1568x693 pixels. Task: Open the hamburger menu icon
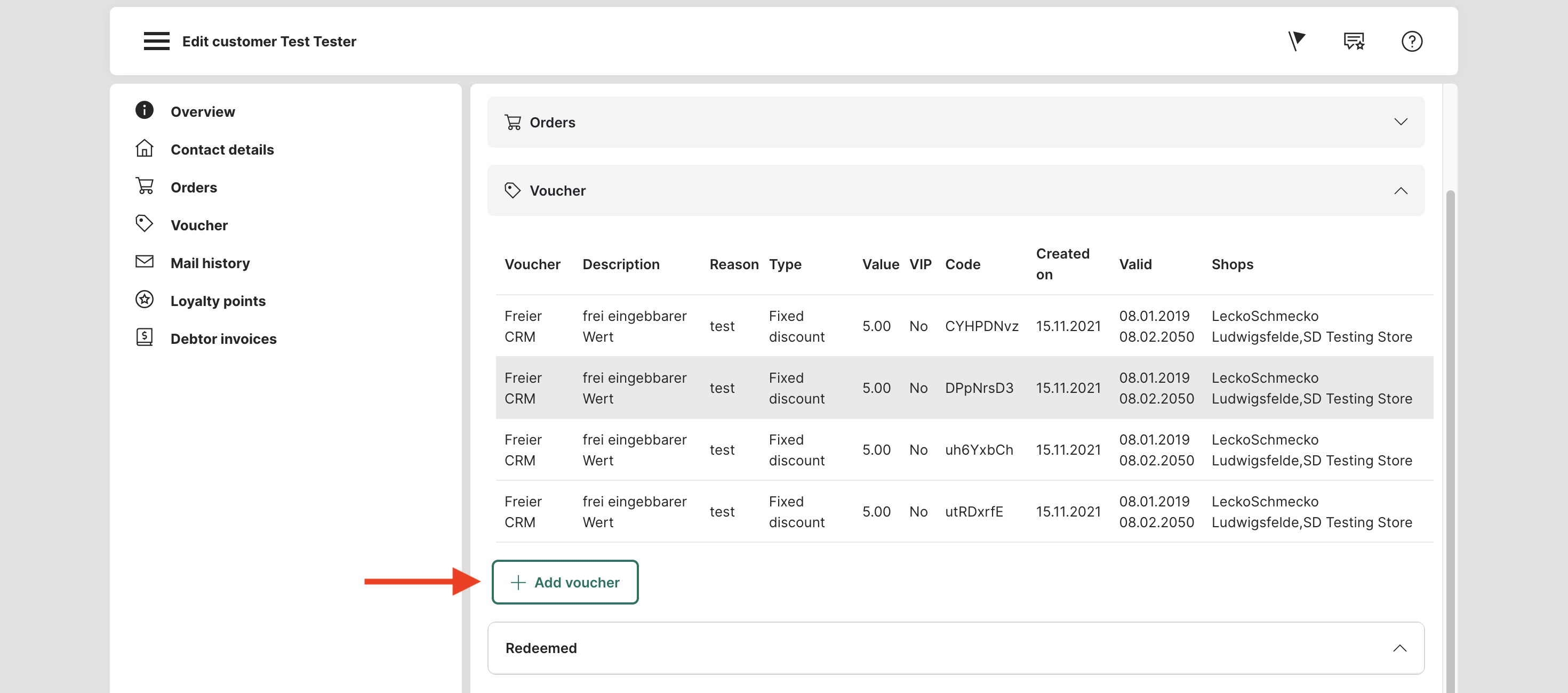point(156,42)
